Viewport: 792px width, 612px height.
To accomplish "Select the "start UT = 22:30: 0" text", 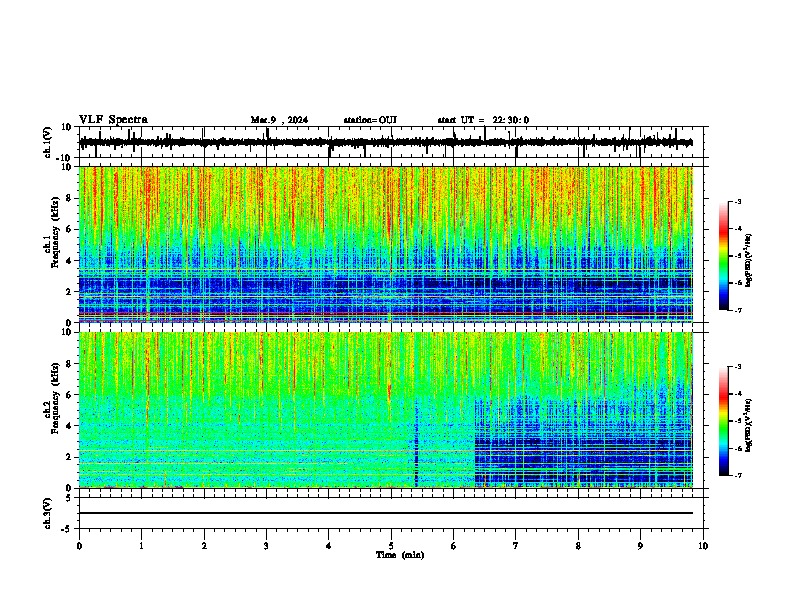I will tap(483, 120).
